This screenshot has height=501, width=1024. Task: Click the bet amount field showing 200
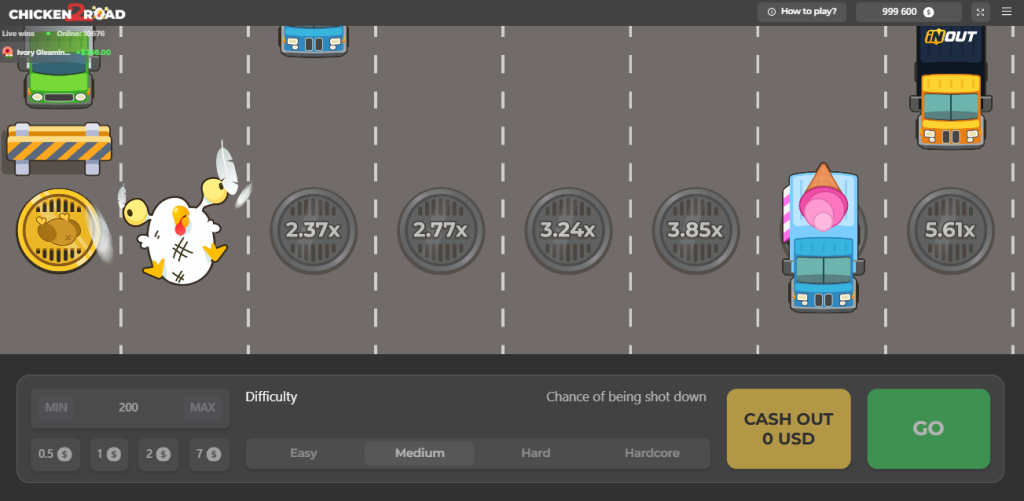pyautogui.click(x=129, y=408)
